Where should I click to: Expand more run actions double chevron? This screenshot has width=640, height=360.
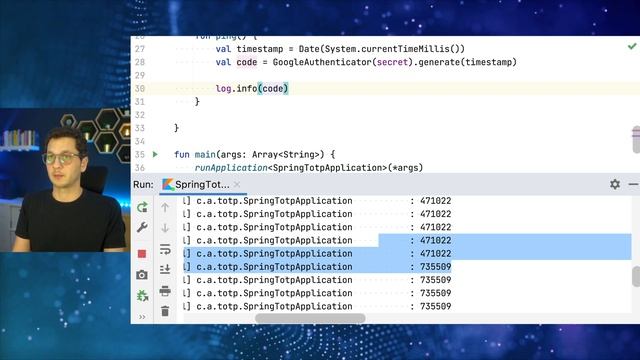coord(142,317)
